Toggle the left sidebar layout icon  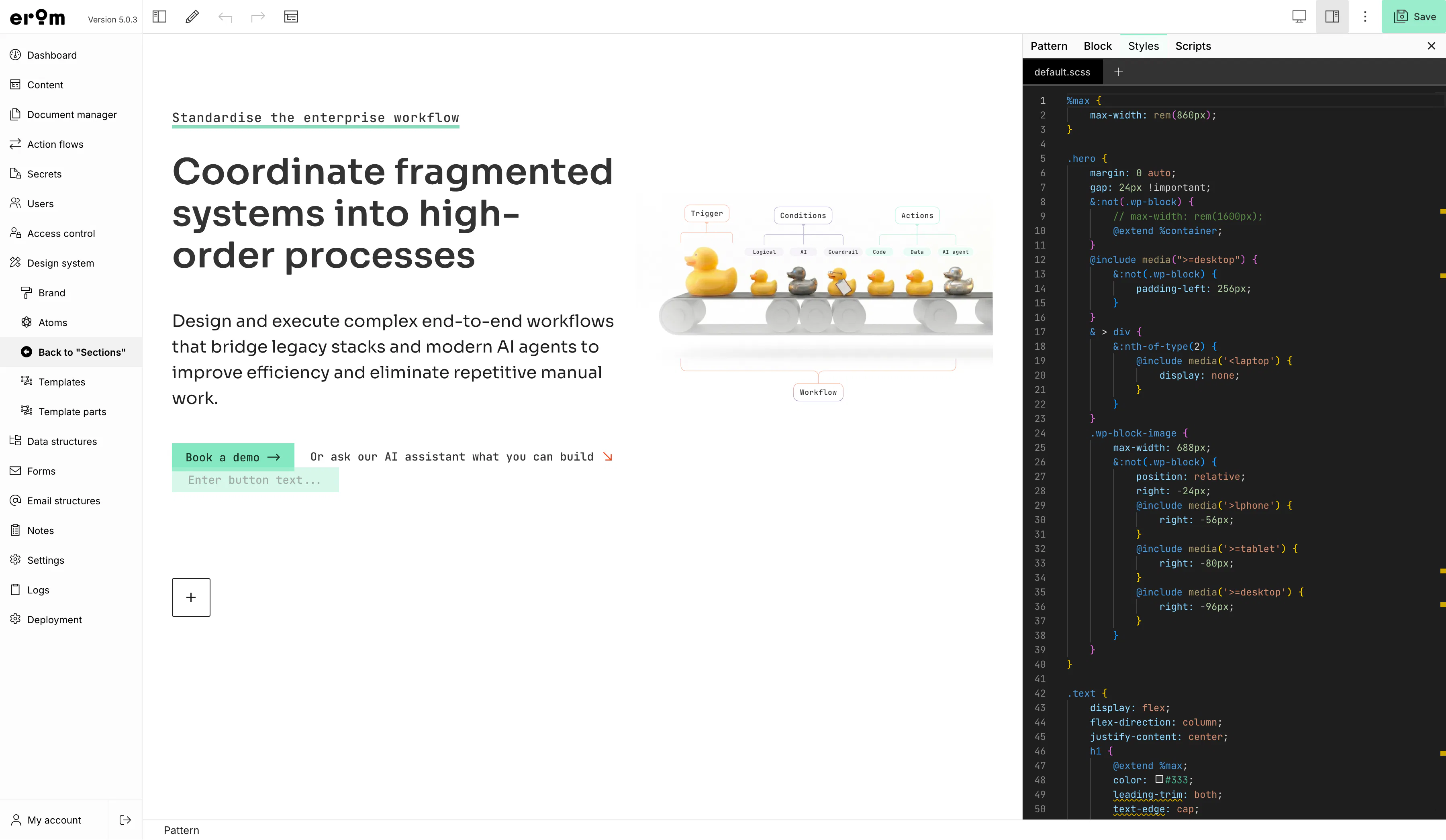coord(159,16)
